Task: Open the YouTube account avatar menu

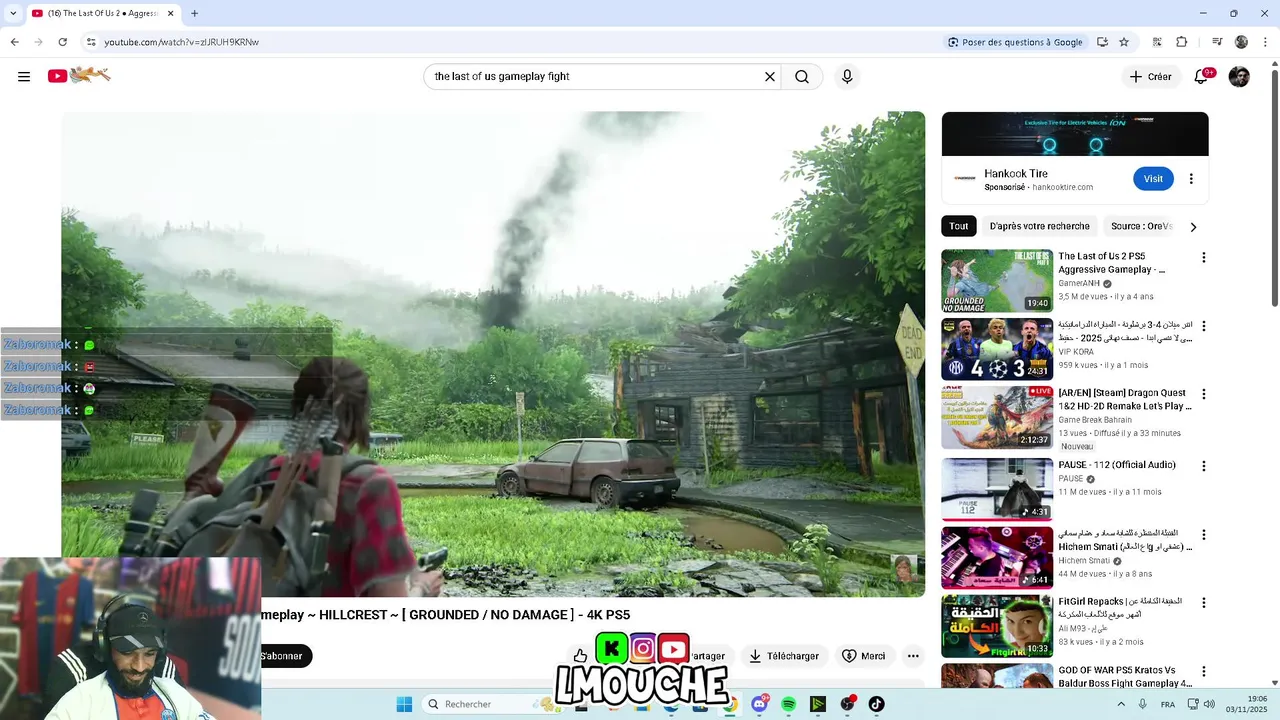Action: click(x=1239, y=77)
